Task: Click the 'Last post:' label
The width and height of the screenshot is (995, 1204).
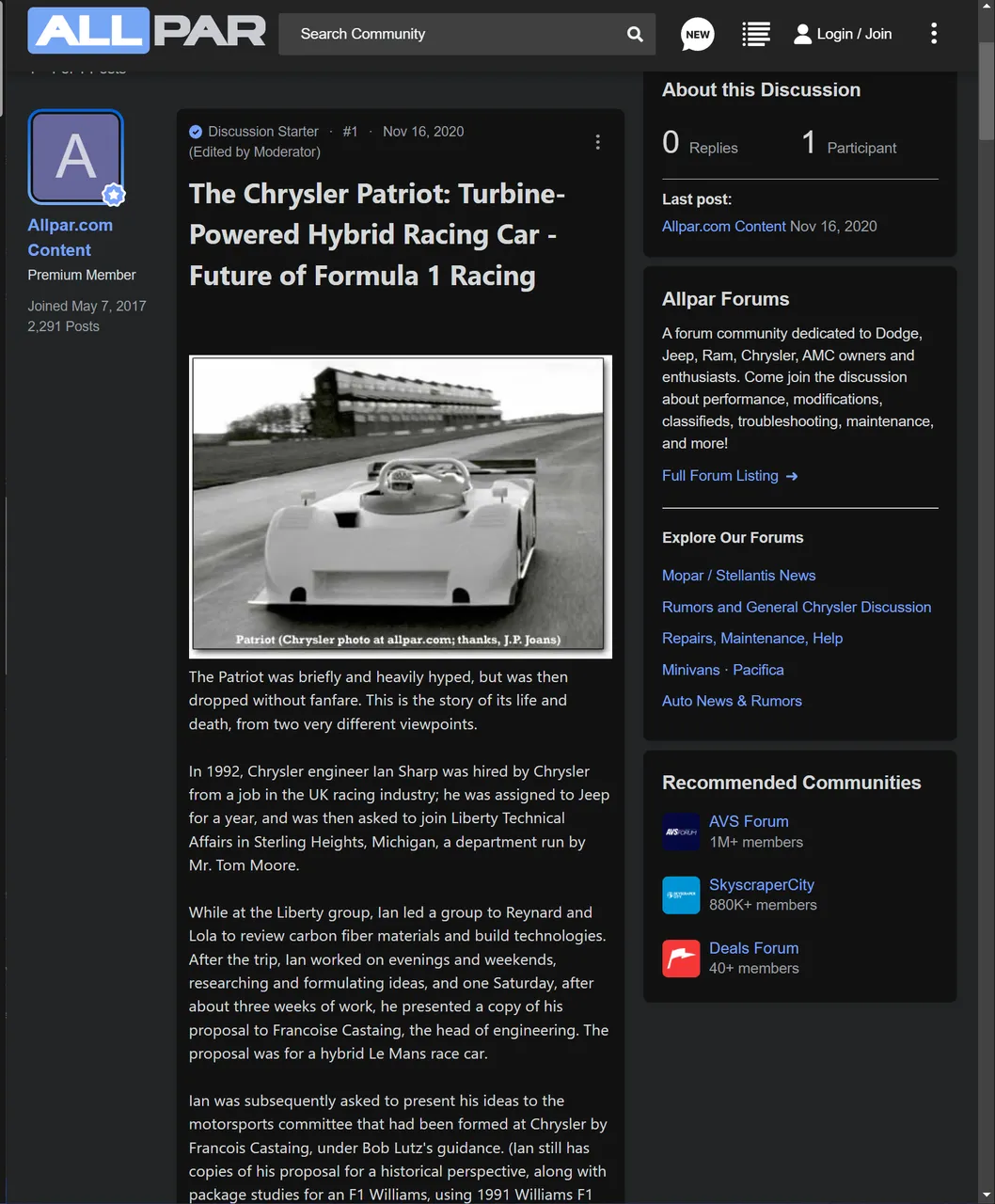Action: (x=697, y=199)
